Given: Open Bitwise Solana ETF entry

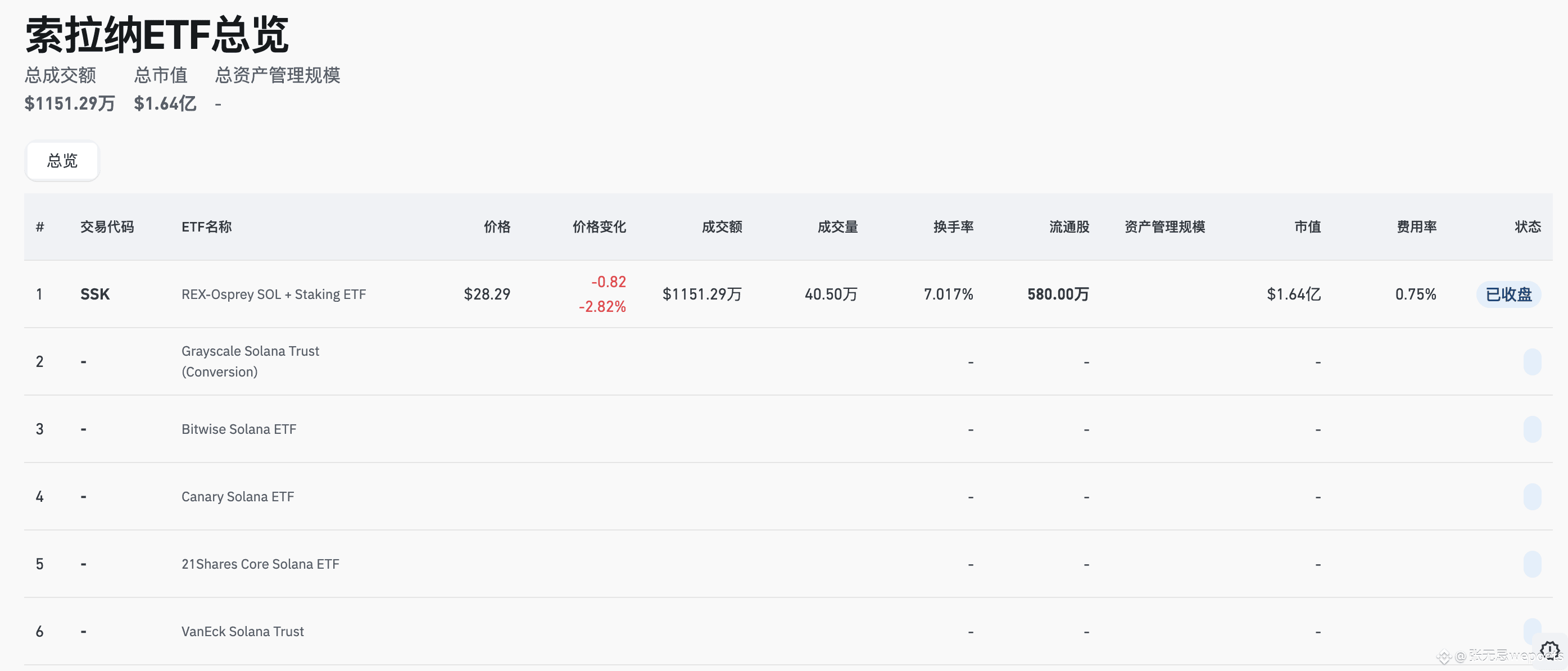Looking at the screenshot, I should (239, 429).
